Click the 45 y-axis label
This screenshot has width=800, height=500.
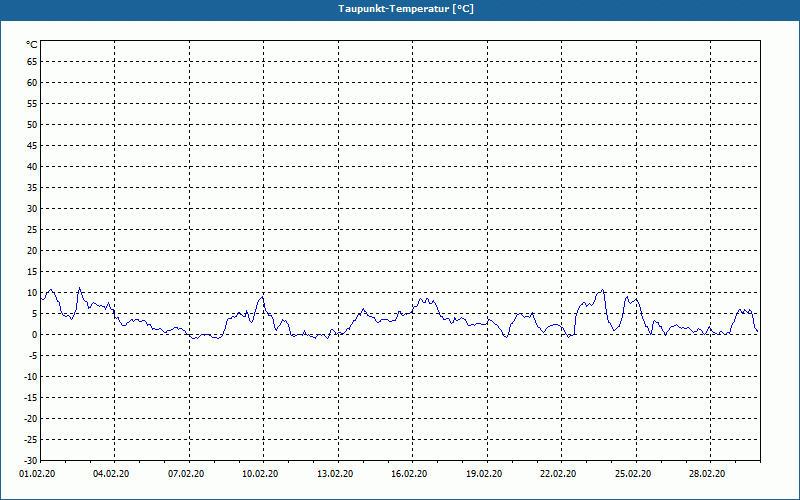(x=32, y=146)
